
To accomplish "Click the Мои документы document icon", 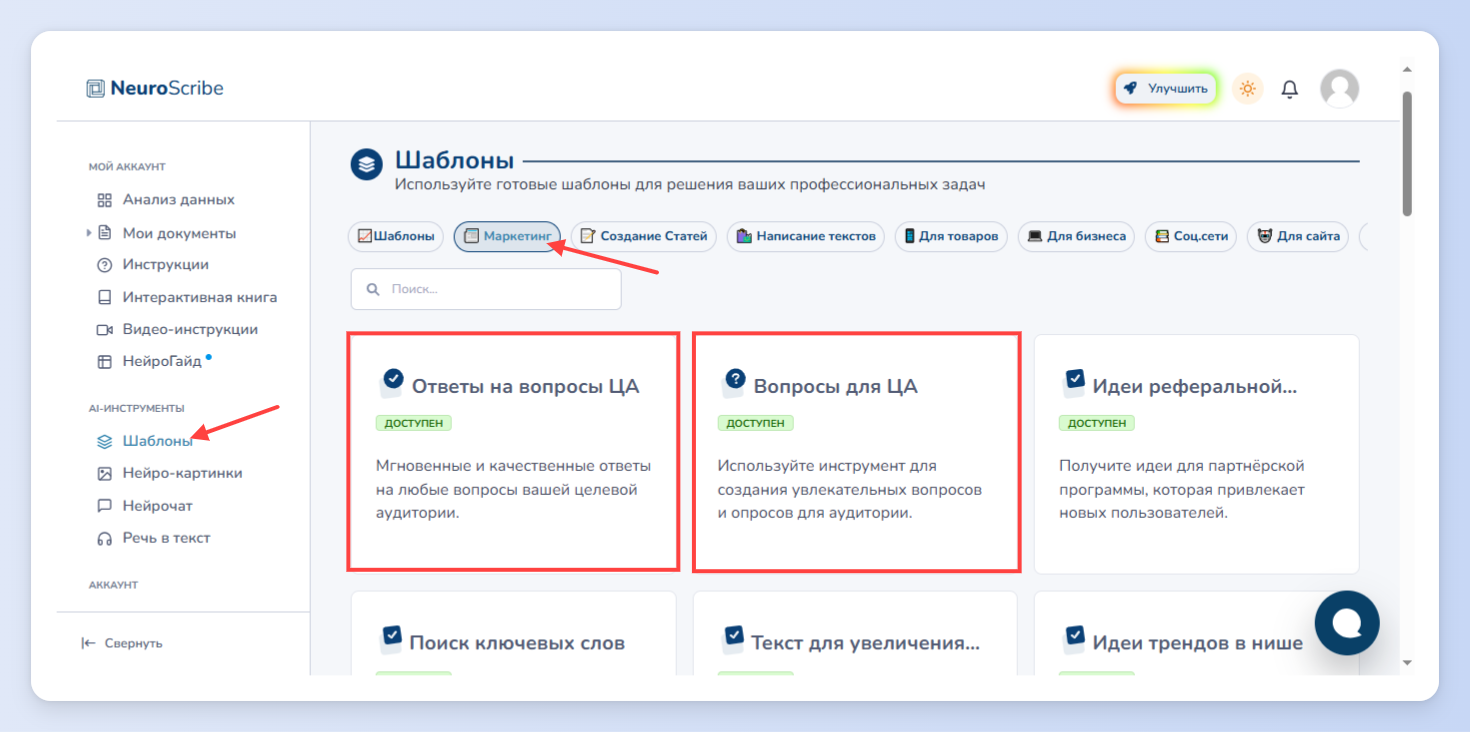I will (x=104, y=233).
